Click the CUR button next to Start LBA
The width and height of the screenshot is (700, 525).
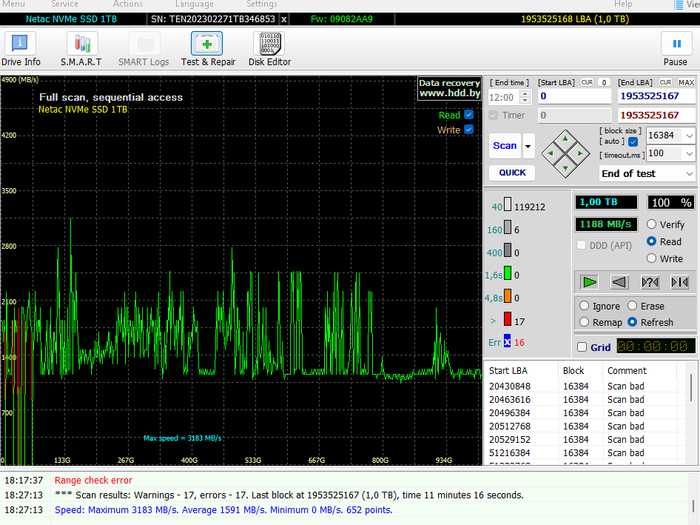pyautogui.click(x=587, y=83)
